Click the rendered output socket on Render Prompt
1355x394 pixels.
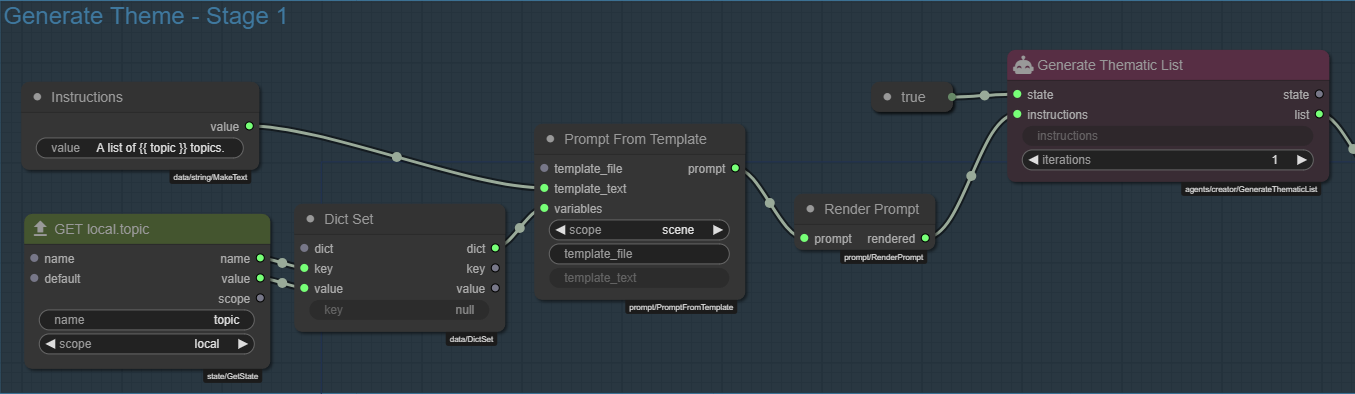[925, 238]
